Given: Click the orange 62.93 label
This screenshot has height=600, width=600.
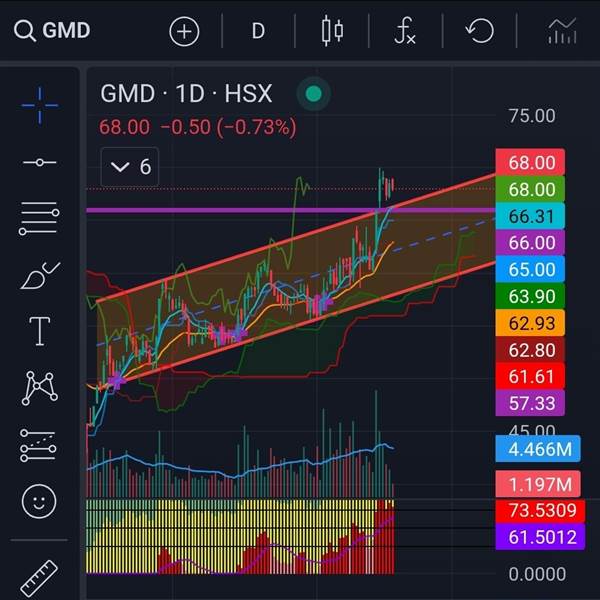Looking at the screenshot, I should [530, 323].
